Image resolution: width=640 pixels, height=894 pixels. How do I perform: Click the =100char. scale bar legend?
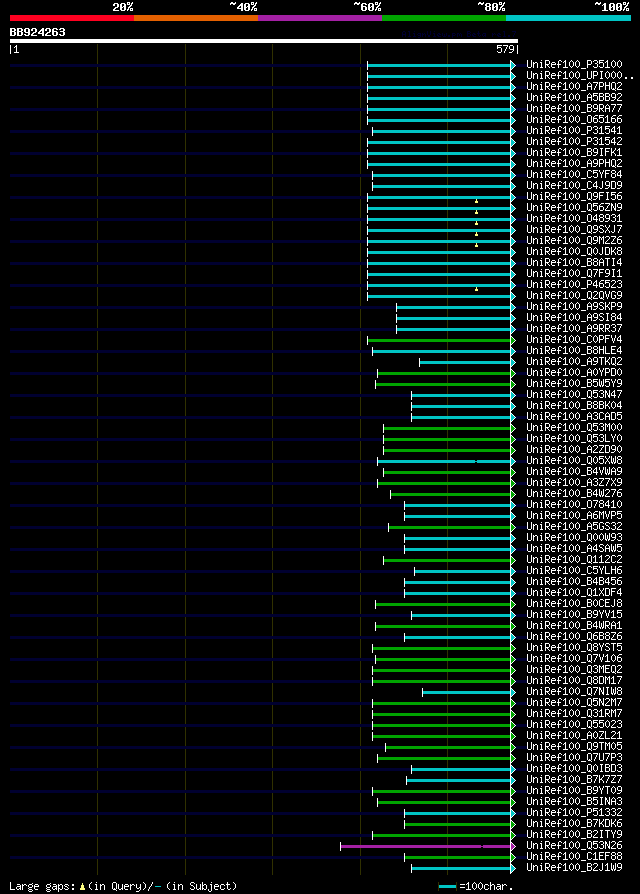coord(476,887)
